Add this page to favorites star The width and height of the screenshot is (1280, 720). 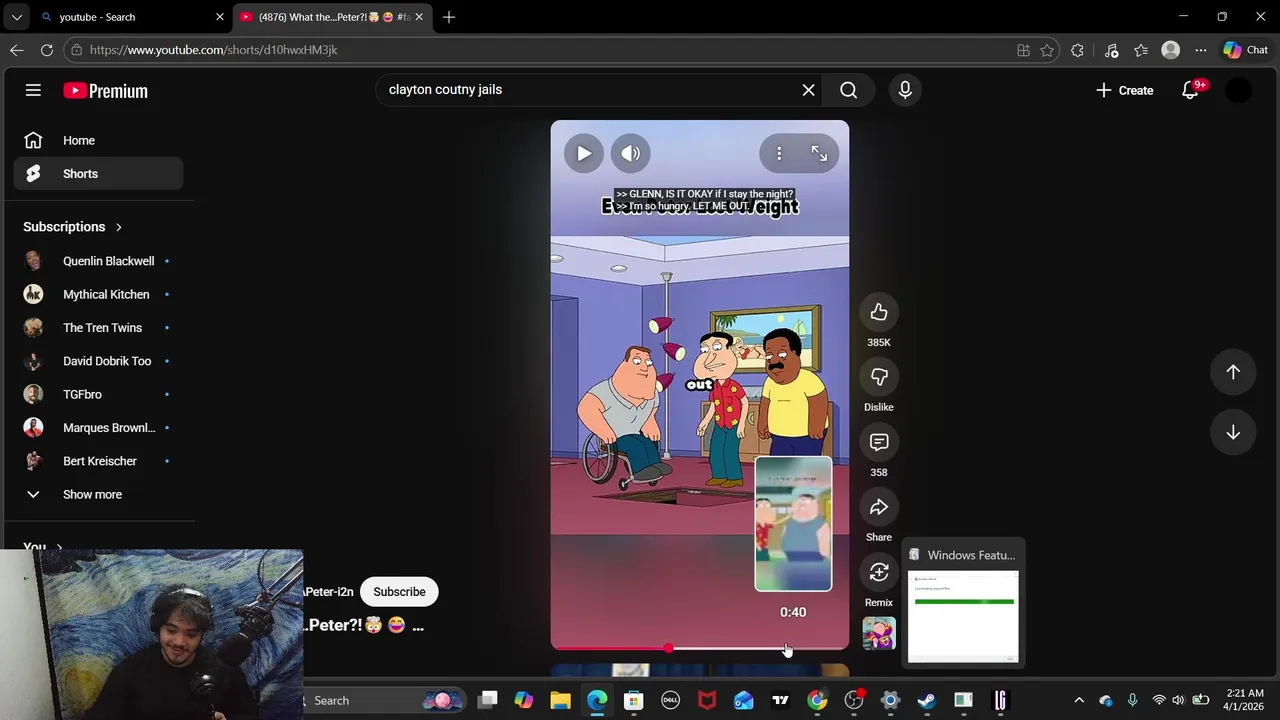(1047, 50)
